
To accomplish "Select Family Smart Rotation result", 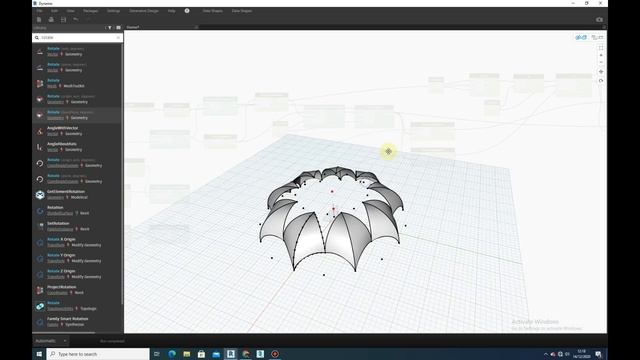I will click(x=78, y=322).
